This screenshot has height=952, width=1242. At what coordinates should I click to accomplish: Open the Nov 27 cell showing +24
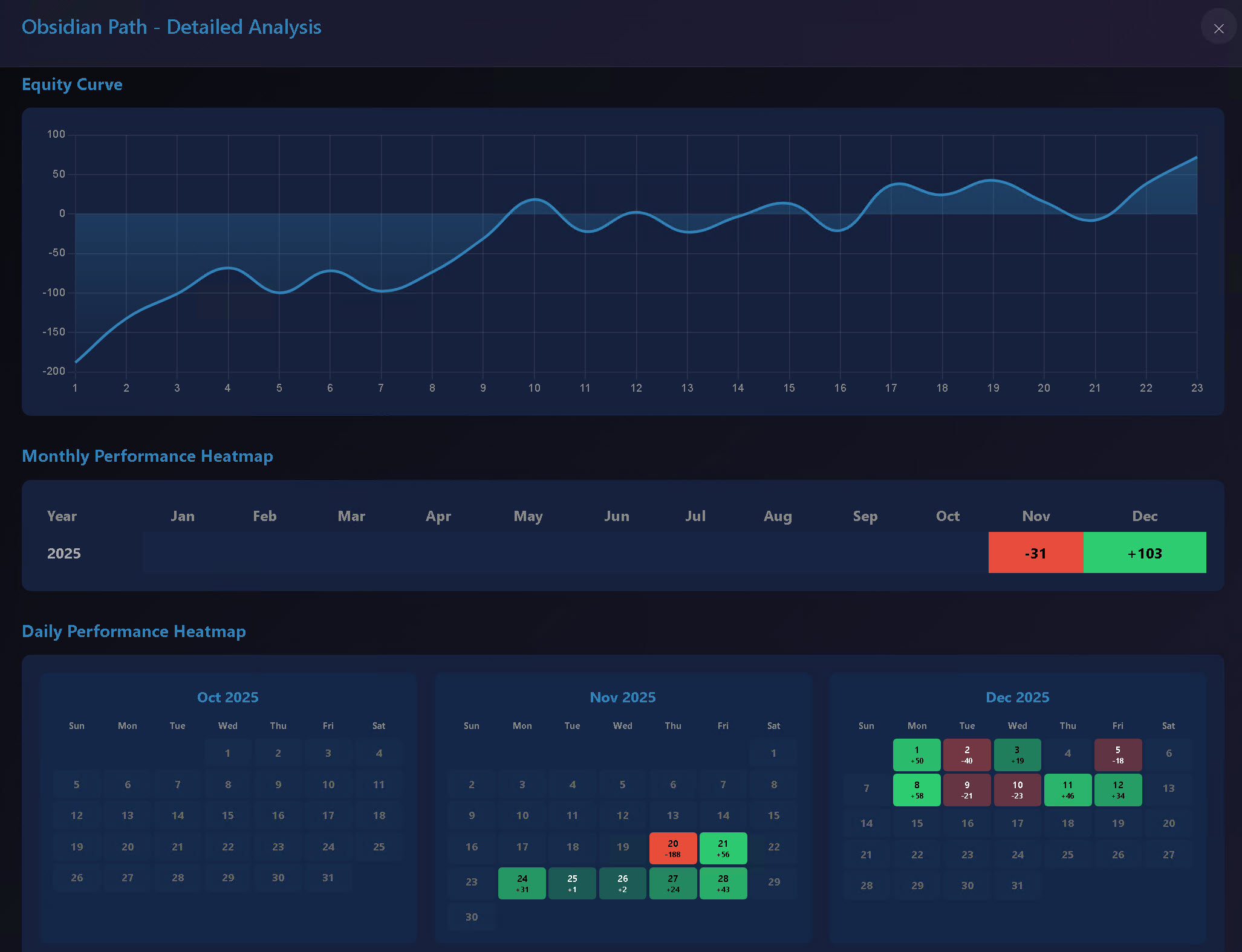click(672, 882)
